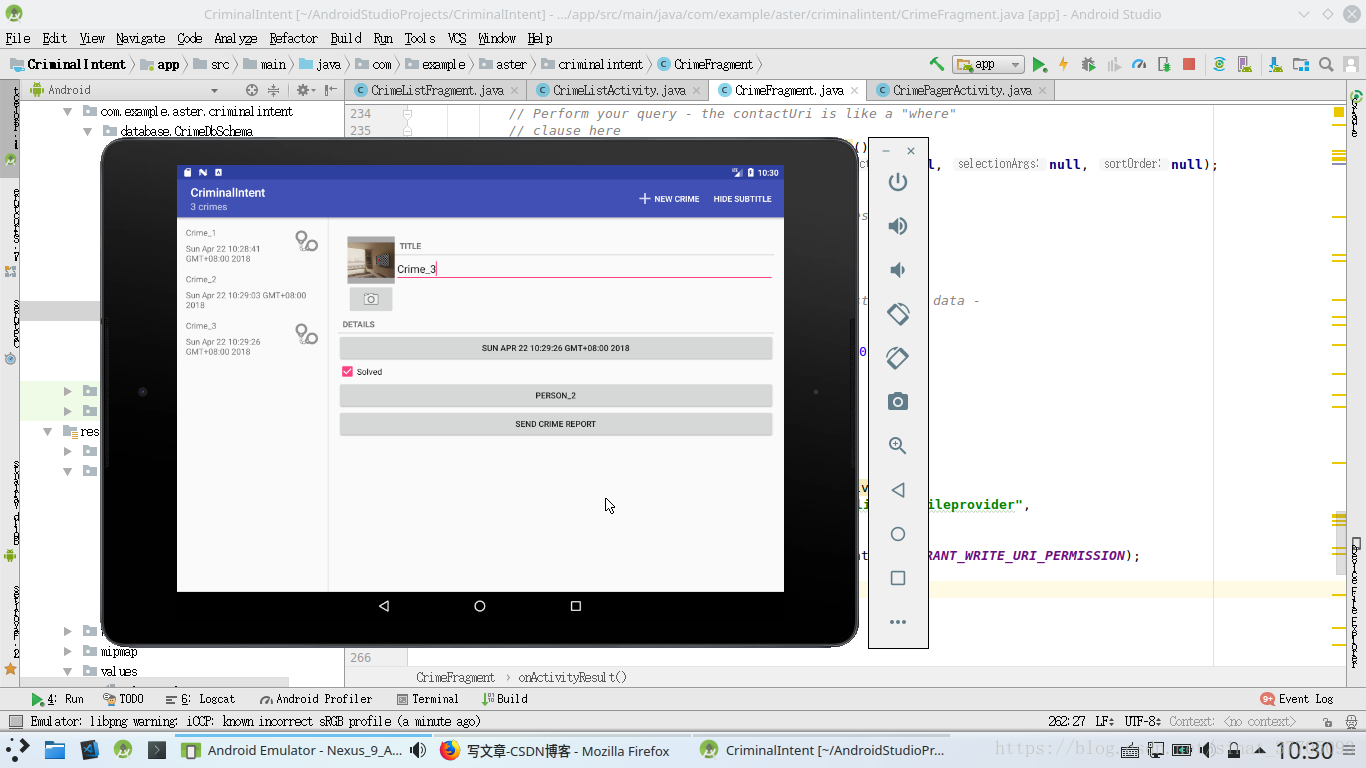Tap SEND CRIME REPORT button
1366x768 pixels.
click(556, 424)
